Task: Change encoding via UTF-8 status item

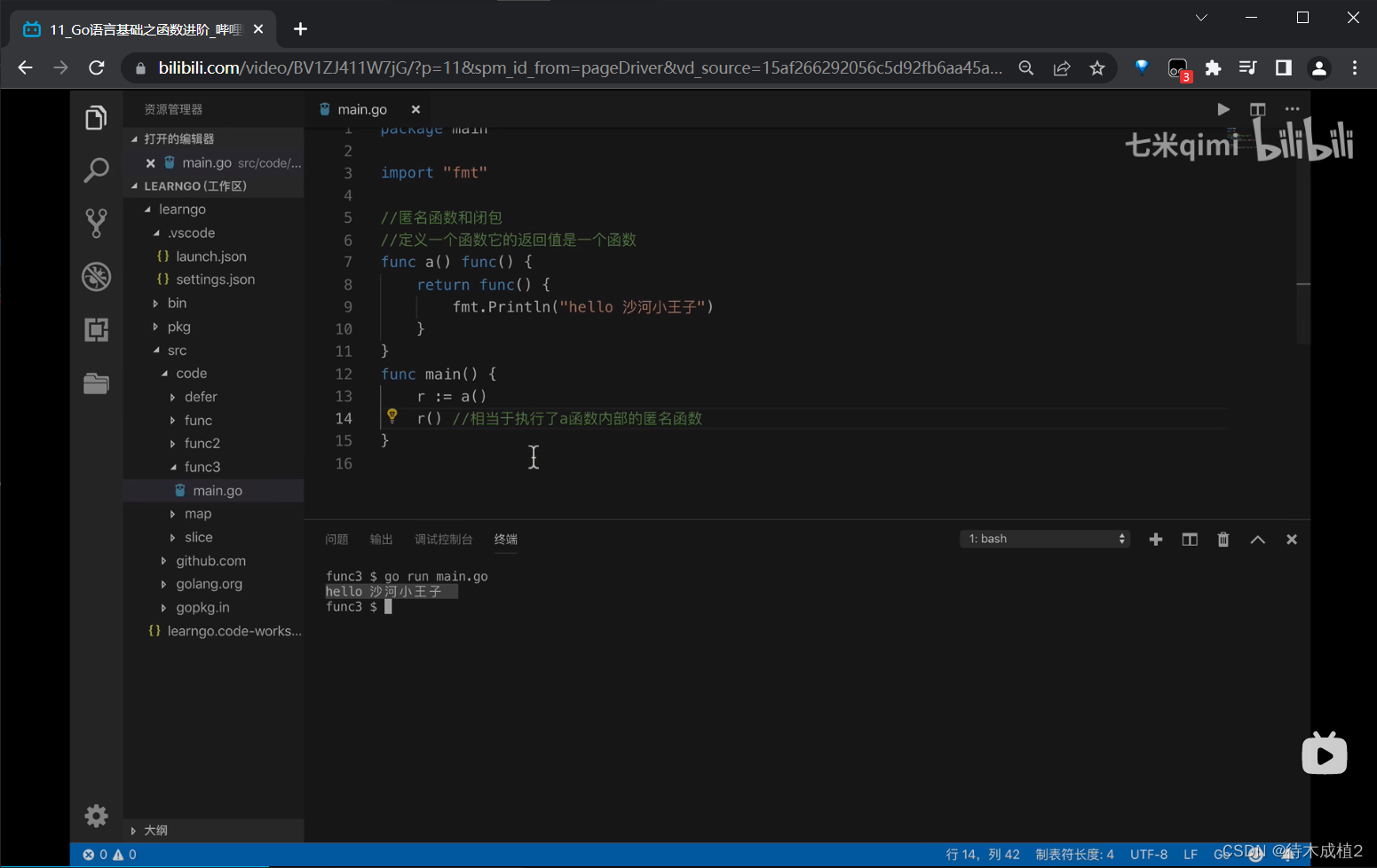Action: tap(1149, 855)
